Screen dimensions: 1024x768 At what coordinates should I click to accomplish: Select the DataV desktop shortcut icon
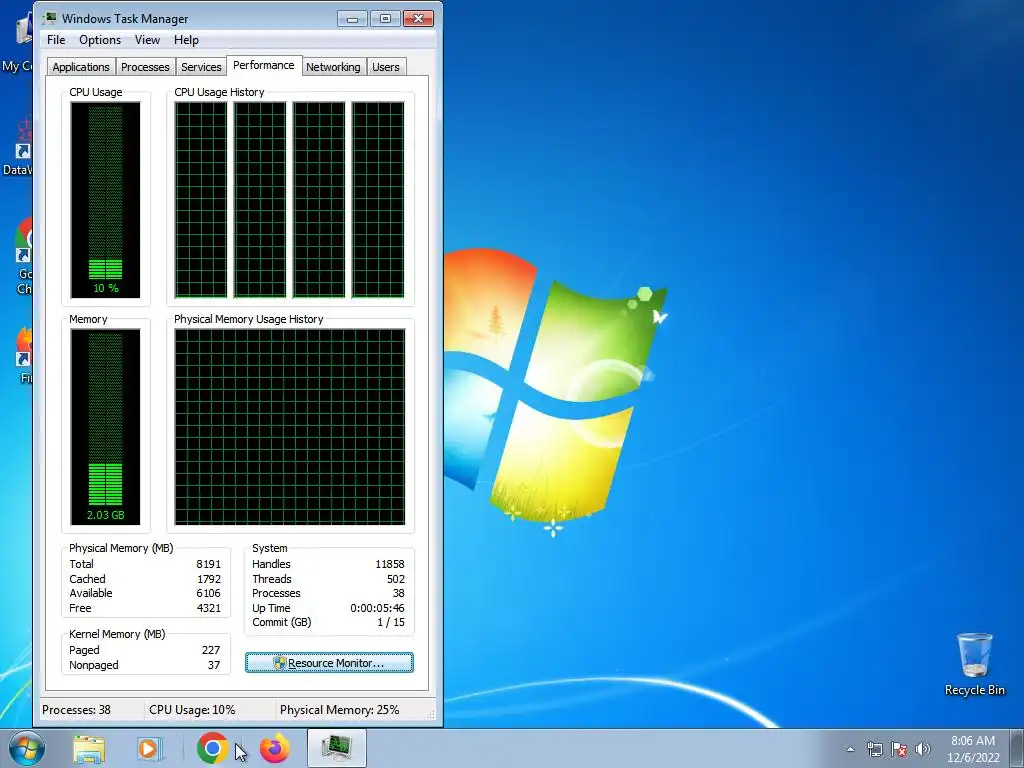click(x=18, y=147)
